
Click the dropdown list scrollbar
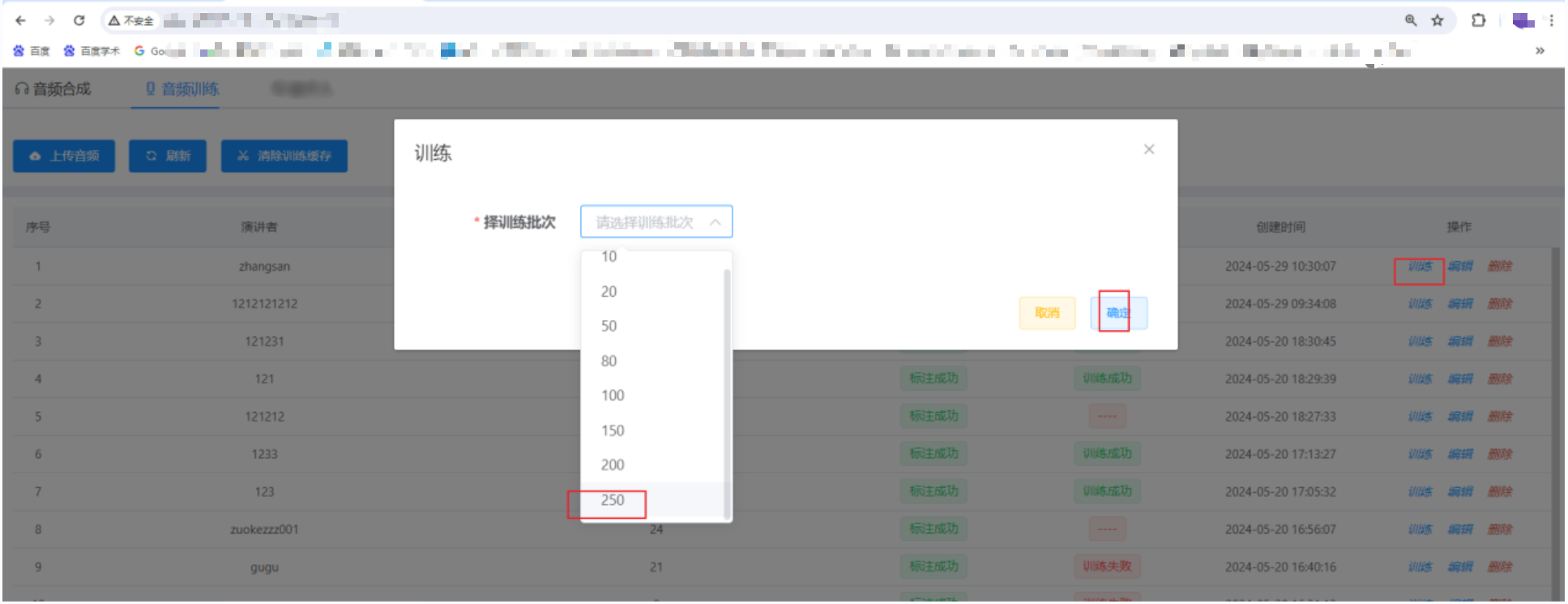[727, 393]
